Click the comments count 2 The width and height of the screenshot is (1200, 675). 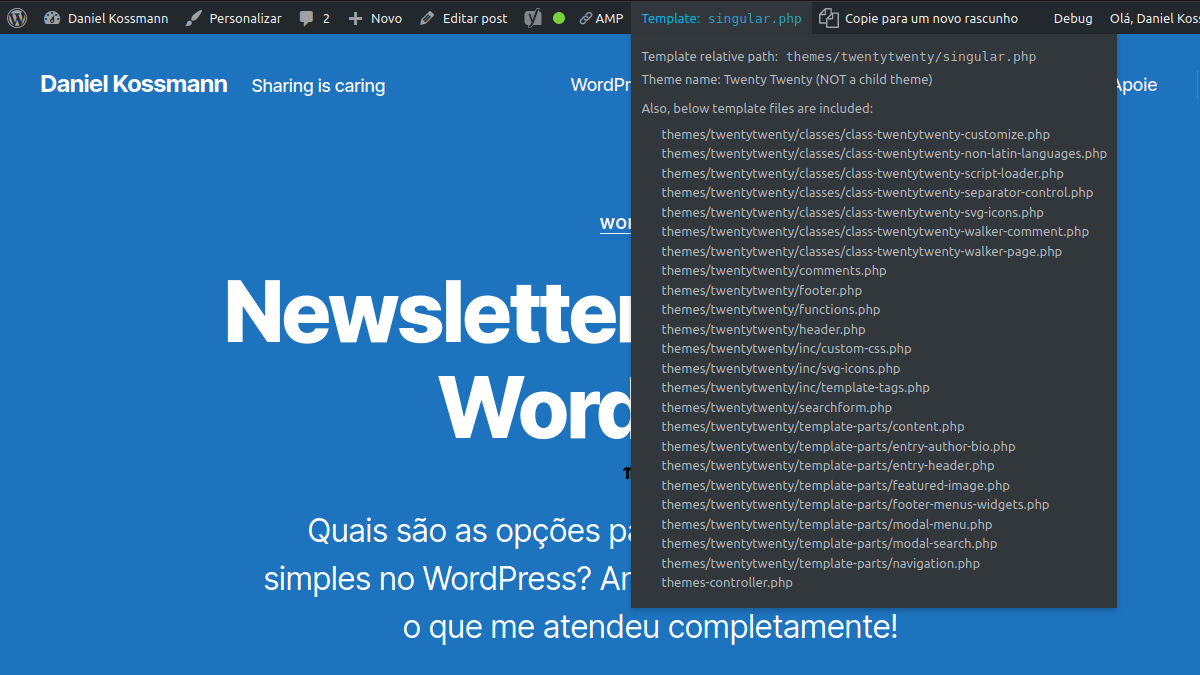click(x=326, y=18)
